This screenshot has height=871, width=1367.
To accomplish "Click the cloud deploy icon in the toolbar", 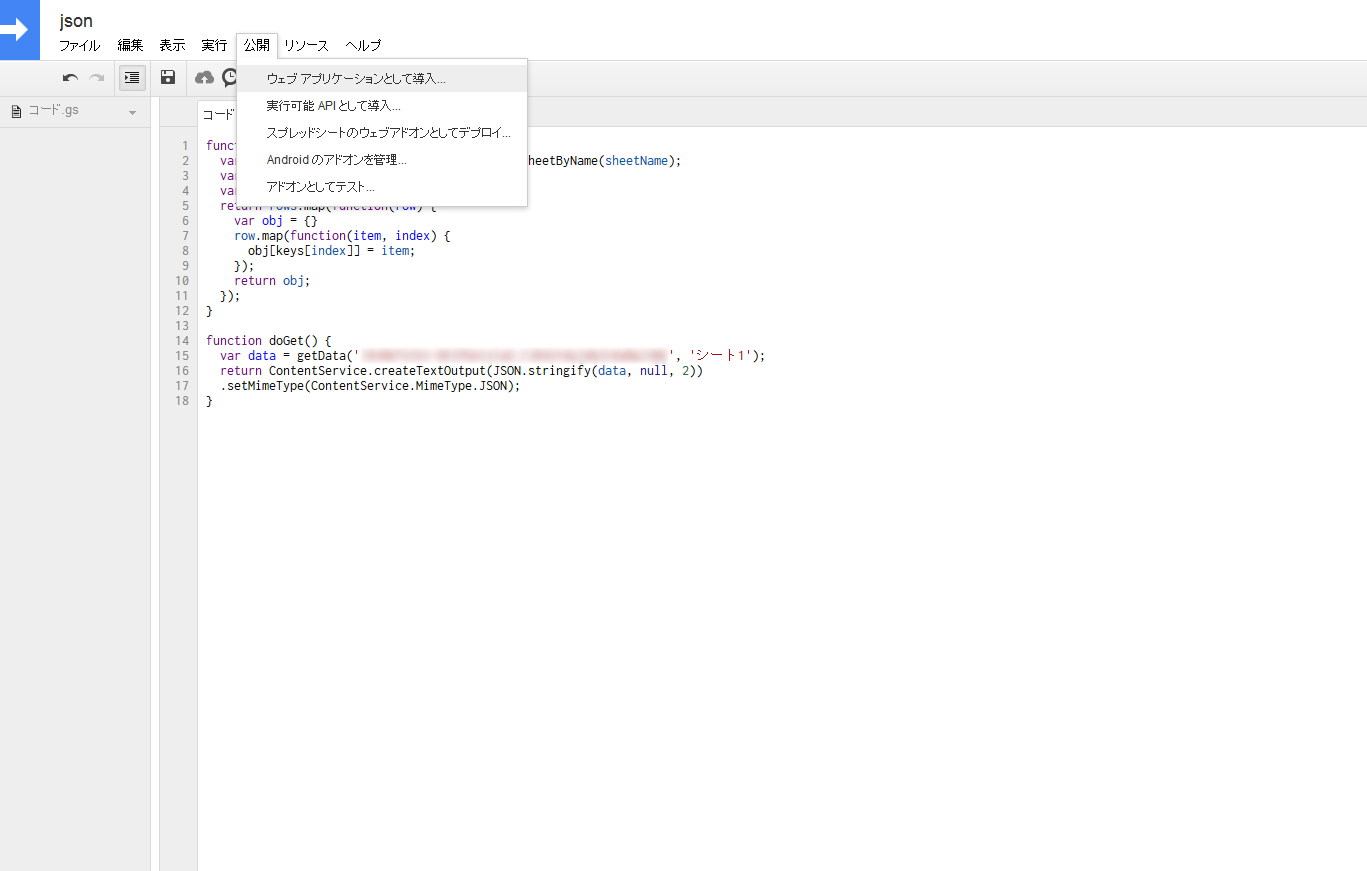I will coord(204,77).
